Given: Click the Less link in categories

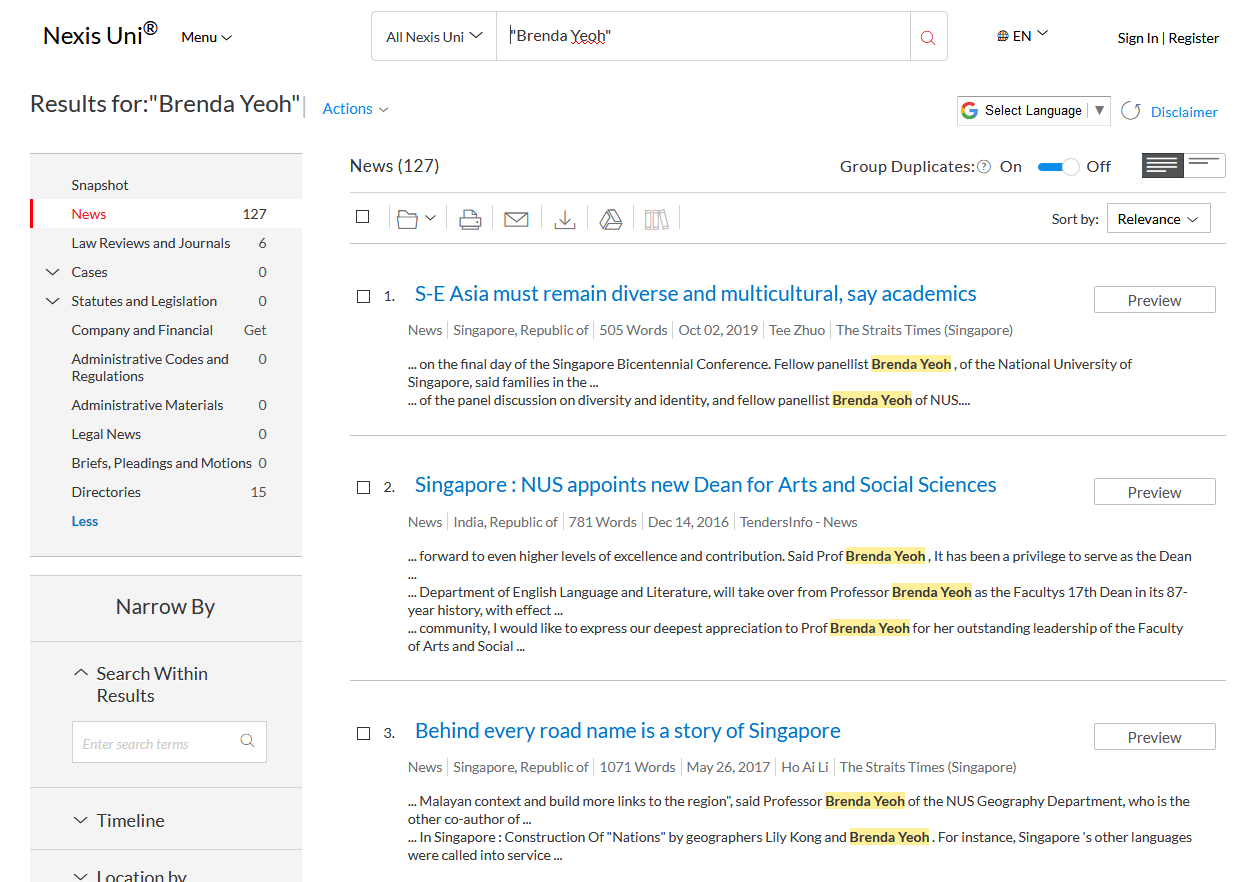Looking at the screenshot, I should tap(85, 521).
